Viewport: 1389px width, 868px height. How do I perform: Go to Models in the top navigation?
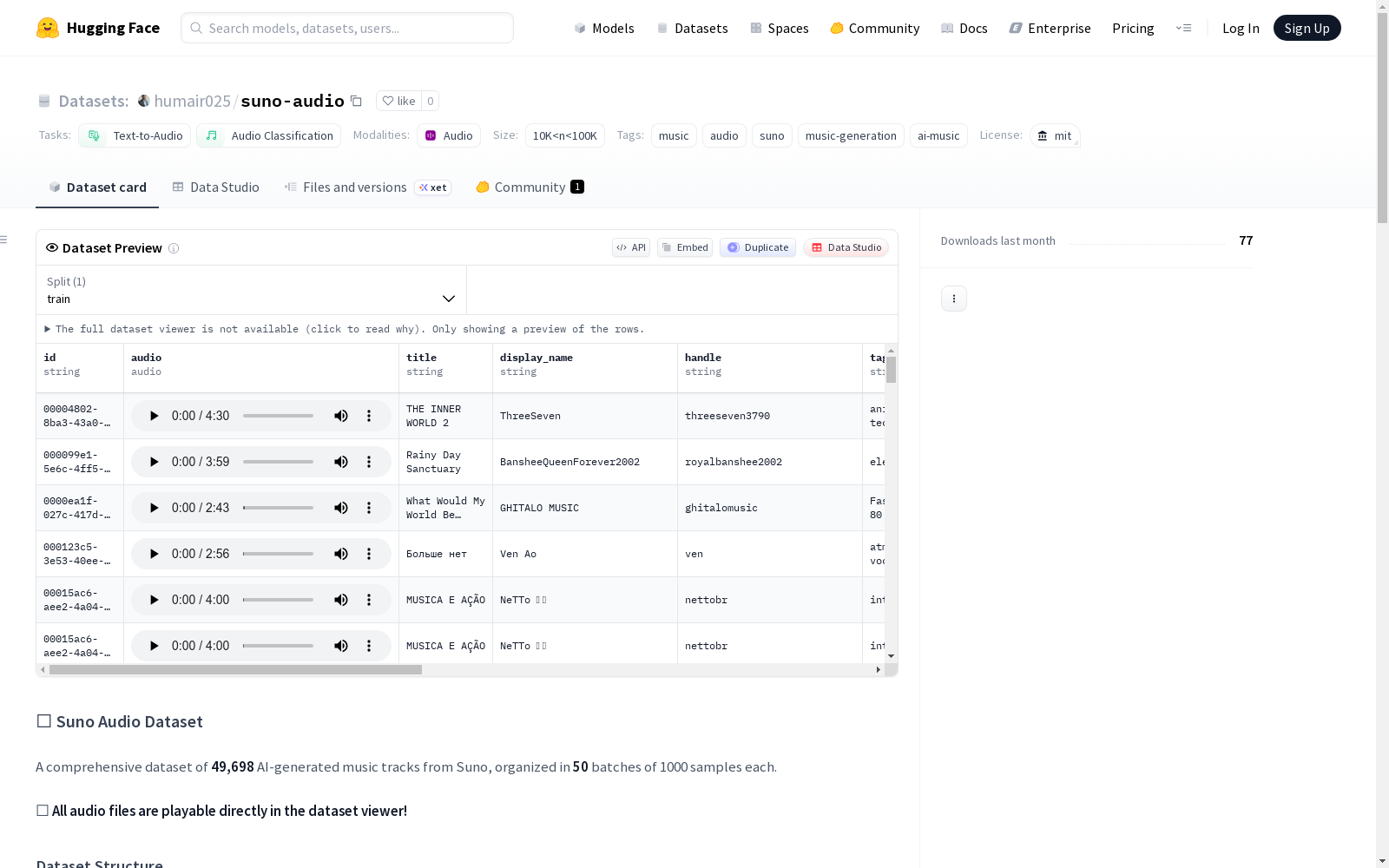click(604, 28)
